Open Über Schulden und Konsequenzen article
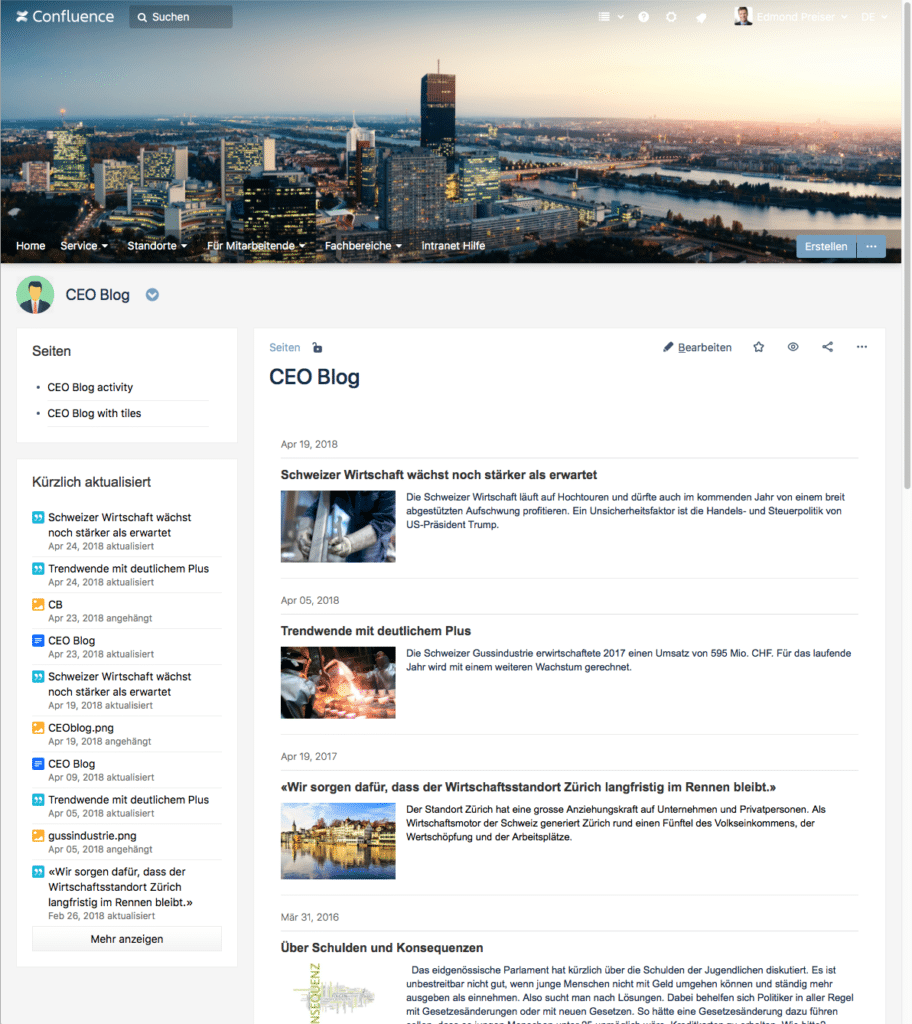Image resolution: width=912 pixels, height=1024 pixels. [382, 948]
